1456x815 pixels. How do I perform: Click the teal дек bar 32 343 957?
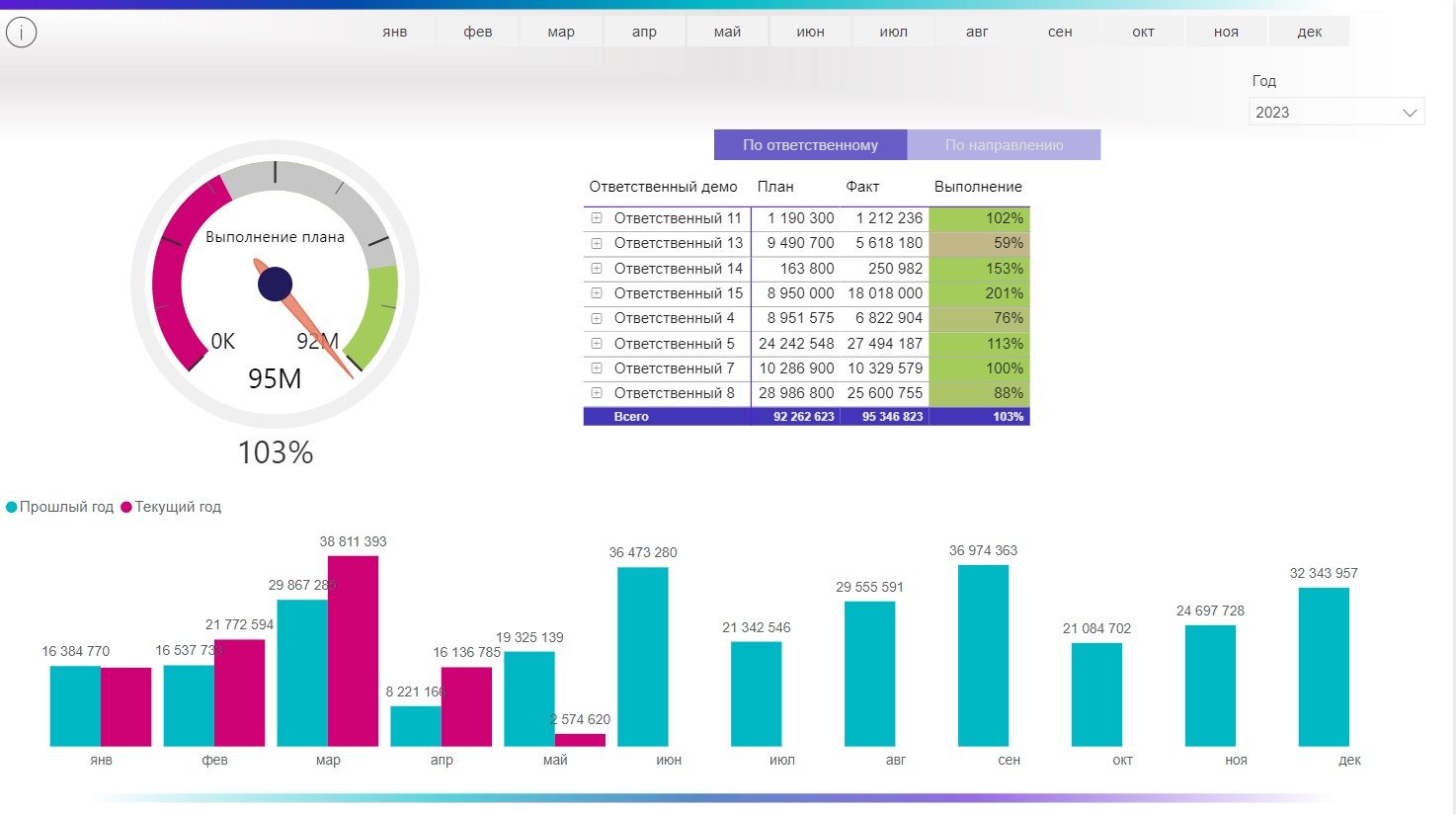[1324, 667]
